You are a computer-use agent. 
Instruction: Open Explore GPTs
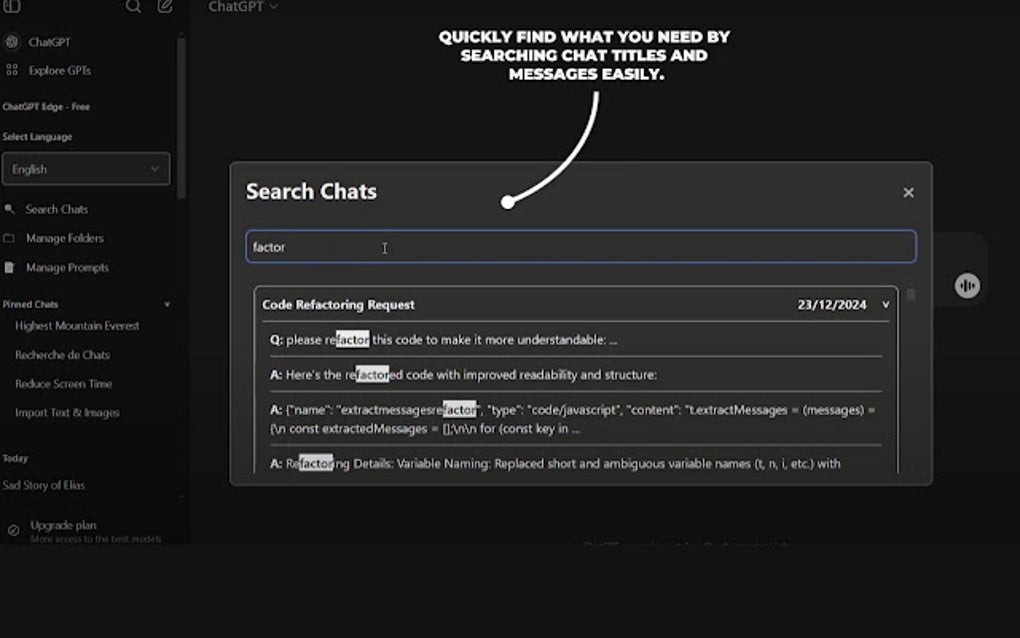pos(59,70)
